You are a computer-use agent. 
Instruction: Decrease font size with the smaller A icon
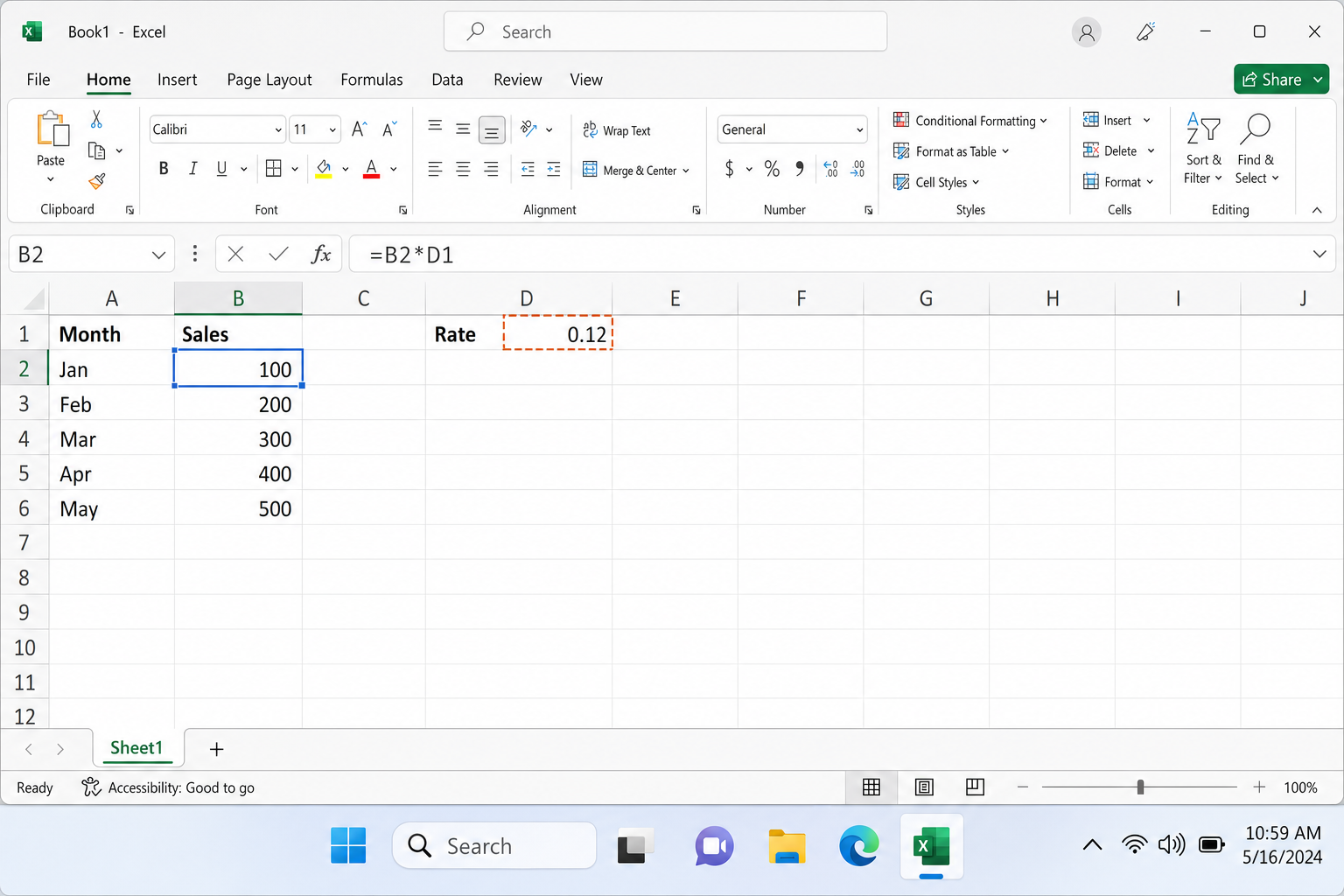389,129
